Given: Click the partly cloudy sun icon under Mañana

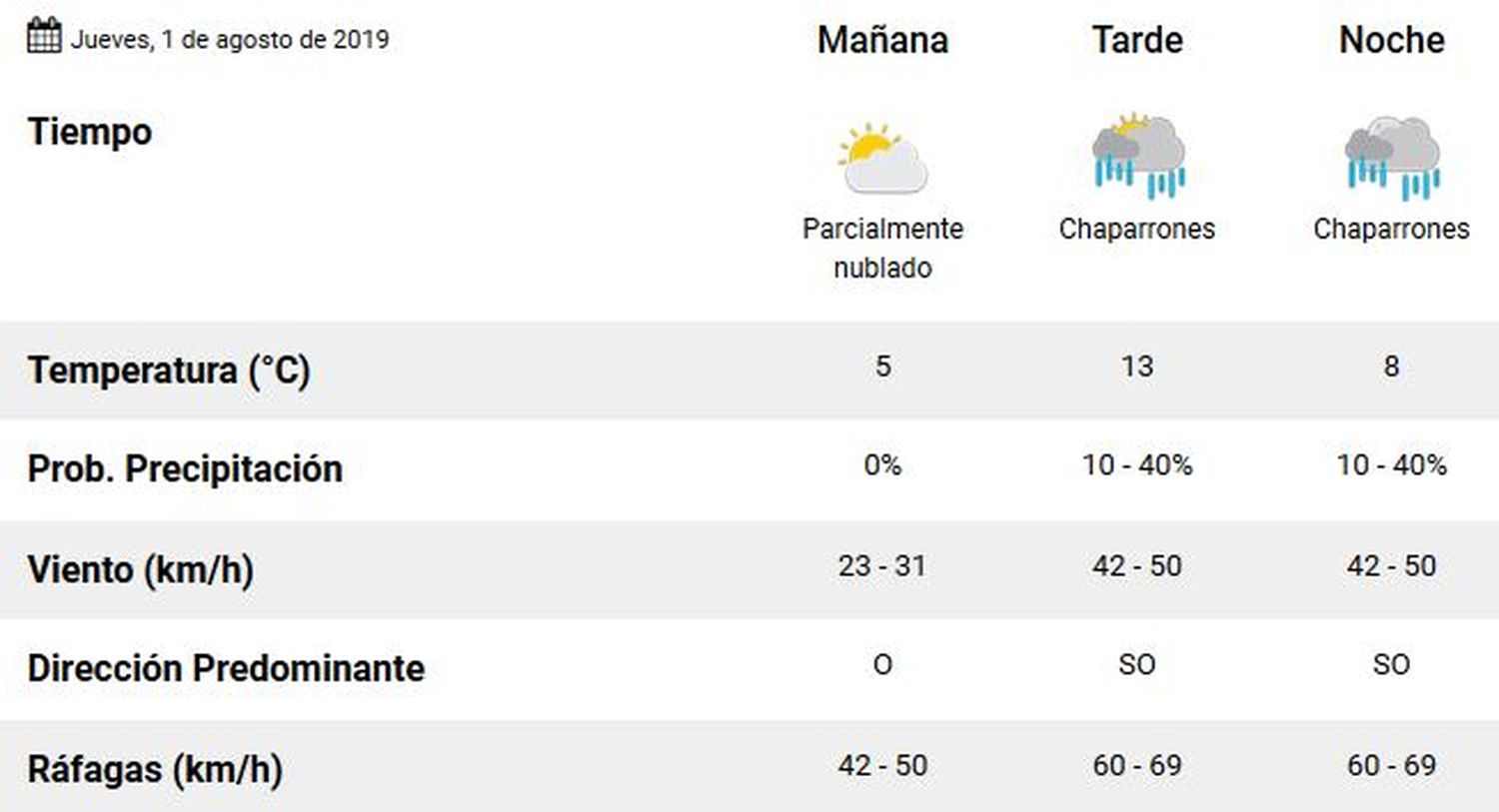Looking at the screenshot, I should (x=882, y=158).
